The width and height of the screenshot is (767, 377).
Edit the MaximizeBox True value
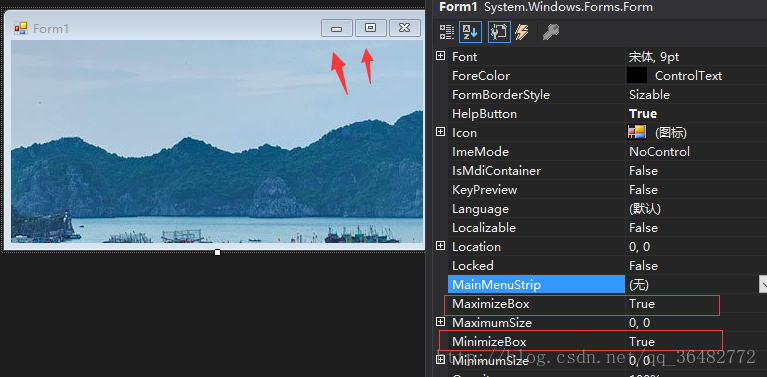(642, 304)
